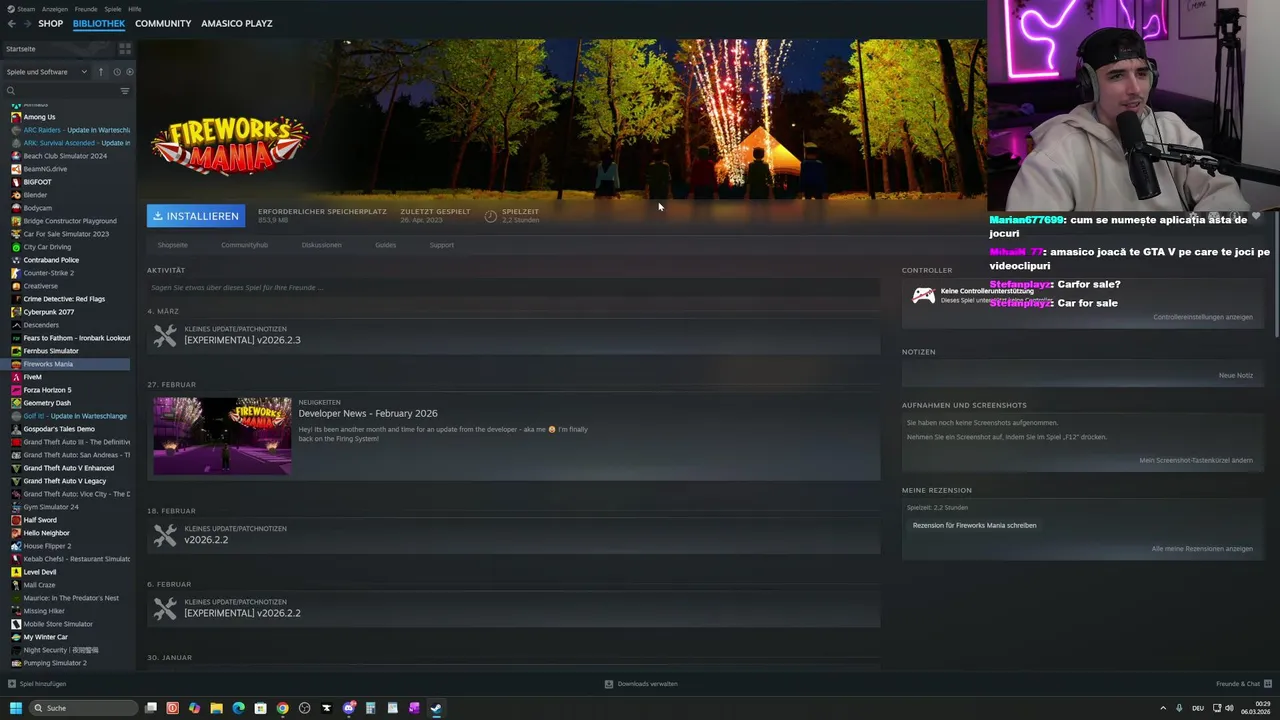Open File Explorer from the taskbar
Image resolution: width=1280 pixels, height=720 pixels.
[x=216, y=708]
